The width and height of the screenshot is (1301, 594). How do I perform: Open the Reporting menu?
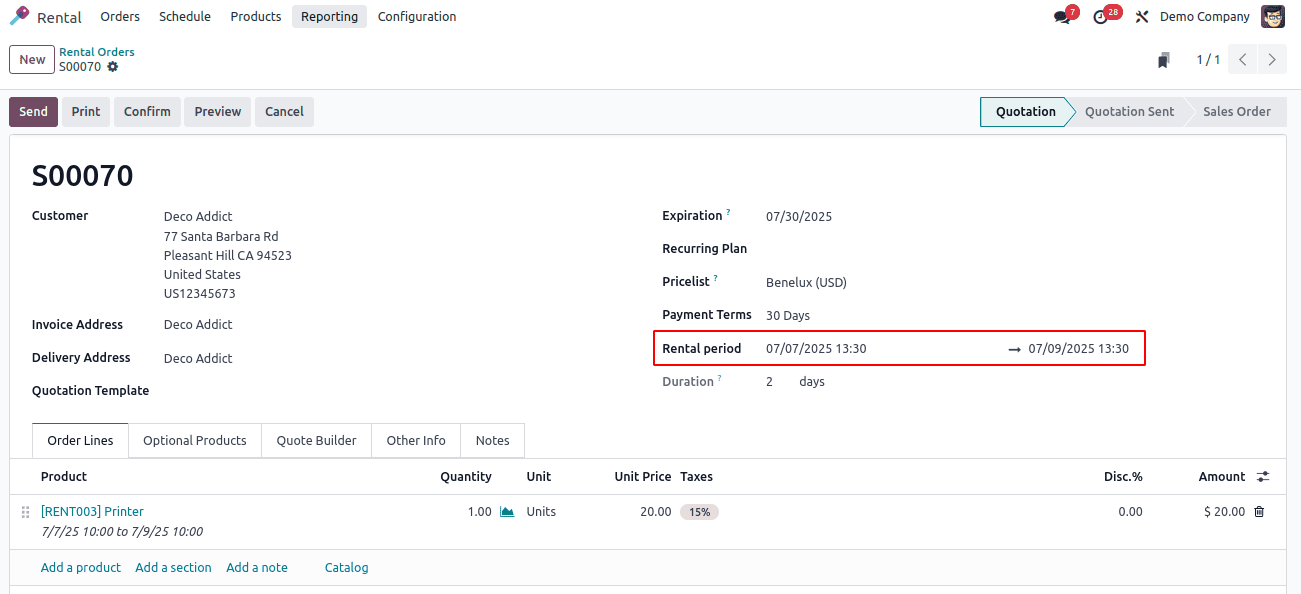(329, 16)
